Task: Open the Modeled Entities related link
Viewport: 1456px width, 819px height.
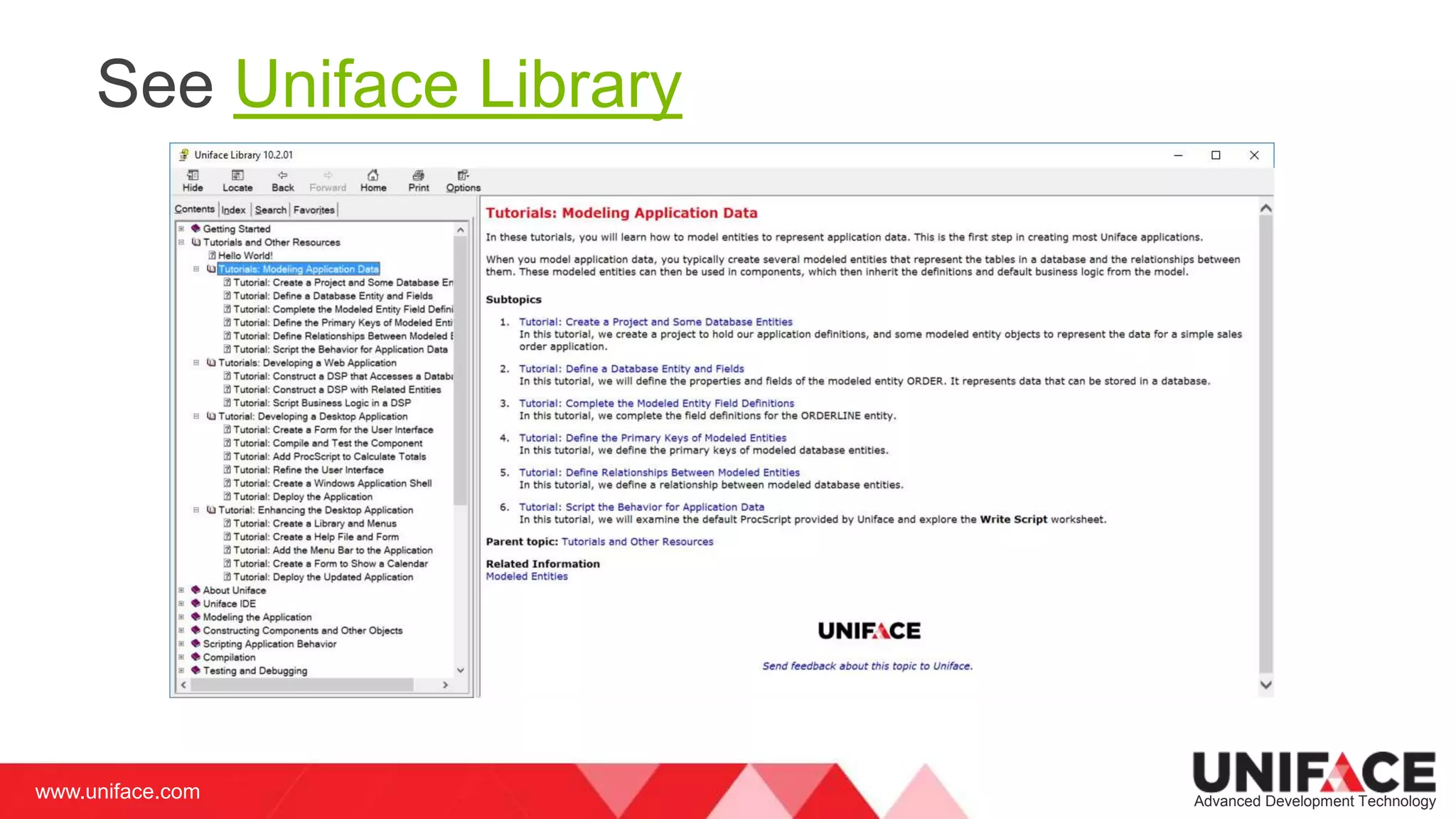Action: tap(527, 577)
